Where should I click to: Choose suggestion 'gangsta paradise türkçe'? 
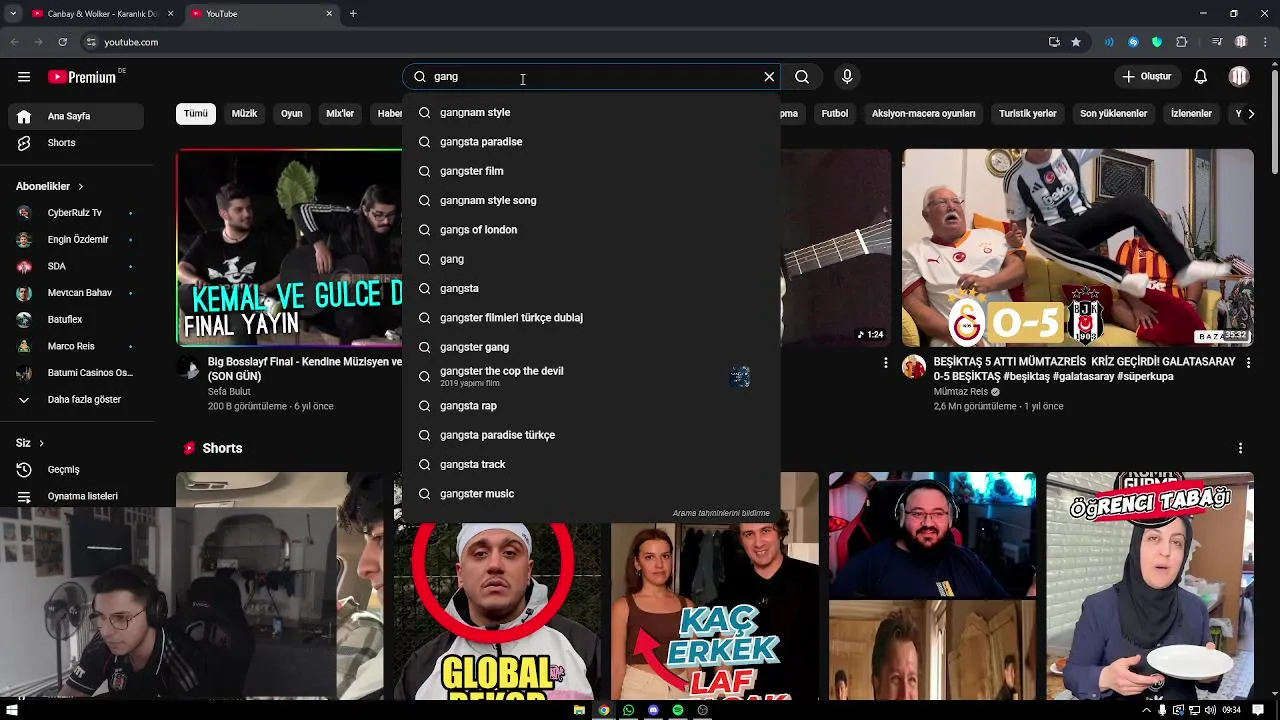[x=591, y=435]
